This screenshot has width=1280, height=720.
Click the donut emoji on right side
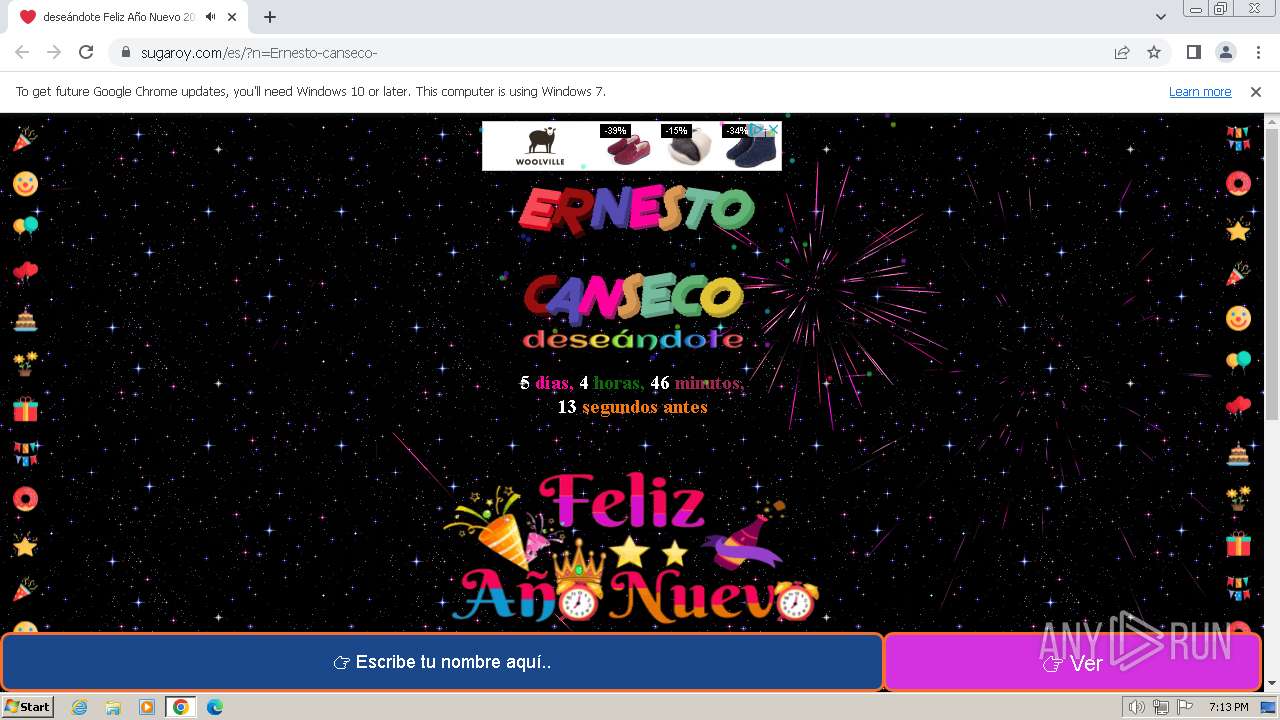click(x=1238, y=184)
